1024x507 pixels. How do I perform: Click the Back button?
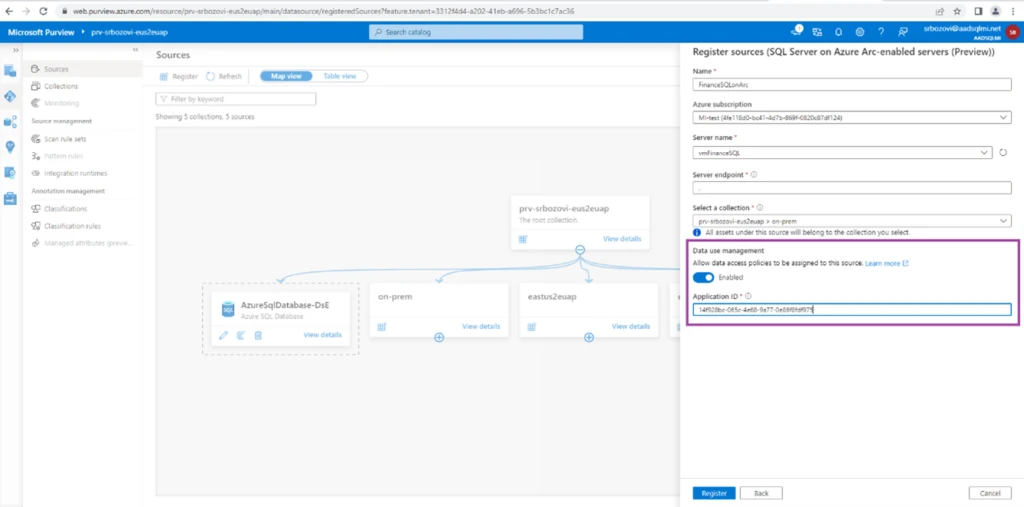[761, 493]
